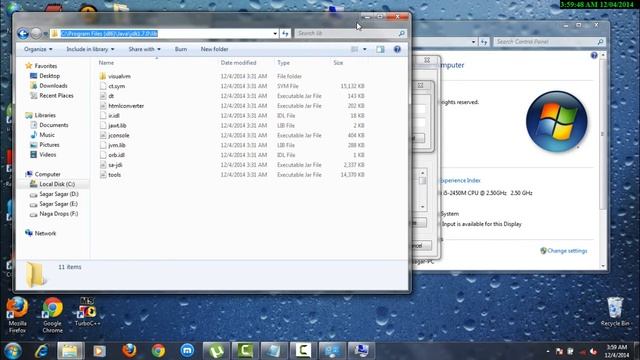Sort files by Name column header
Viewport: 640px width, 360px height.
(x=106, y=63)
